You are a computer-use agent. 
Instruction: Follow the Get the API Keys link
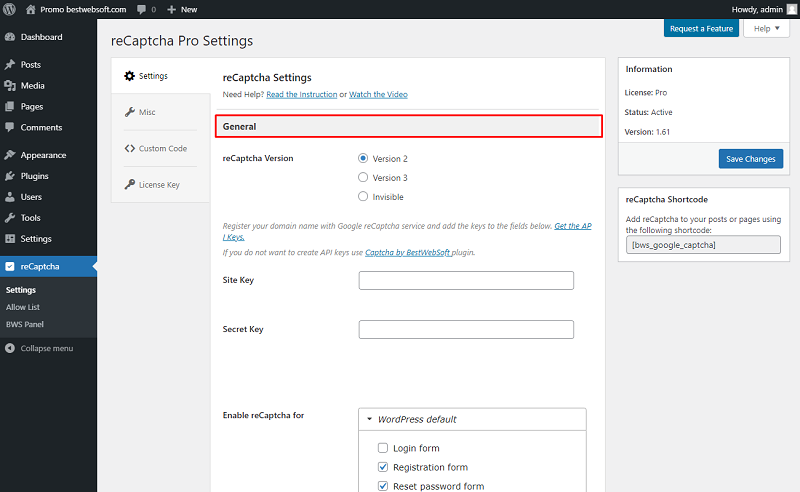(573, 226)
